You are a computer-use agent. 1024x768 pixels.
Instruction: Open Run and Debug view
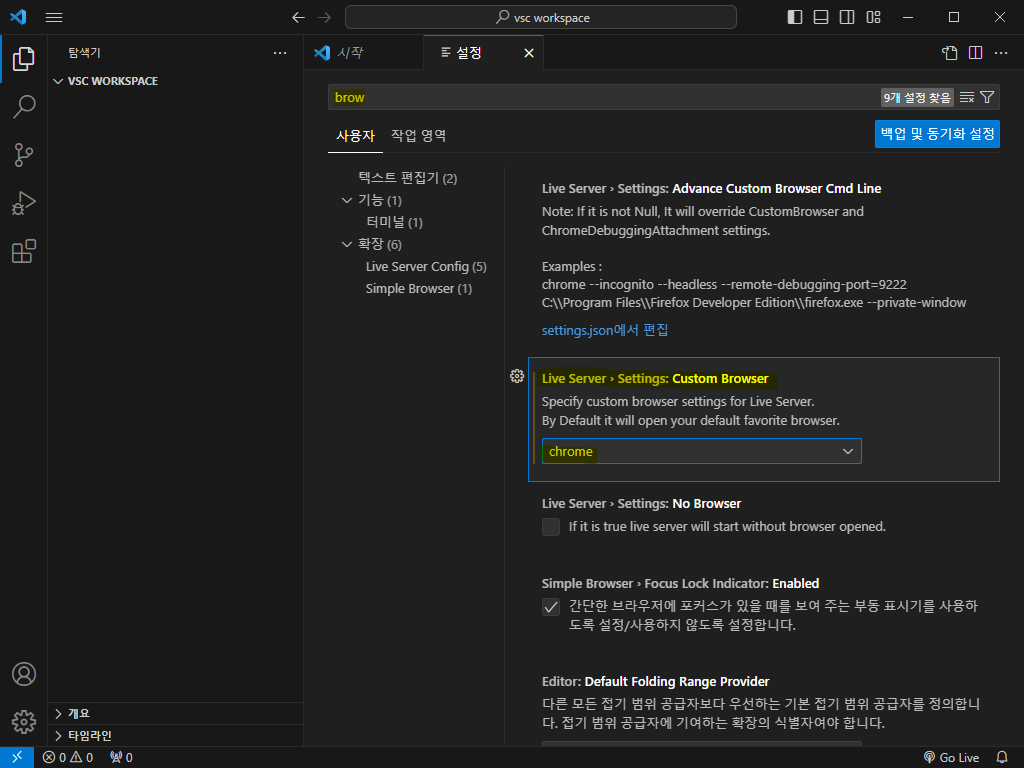point(24,203)
